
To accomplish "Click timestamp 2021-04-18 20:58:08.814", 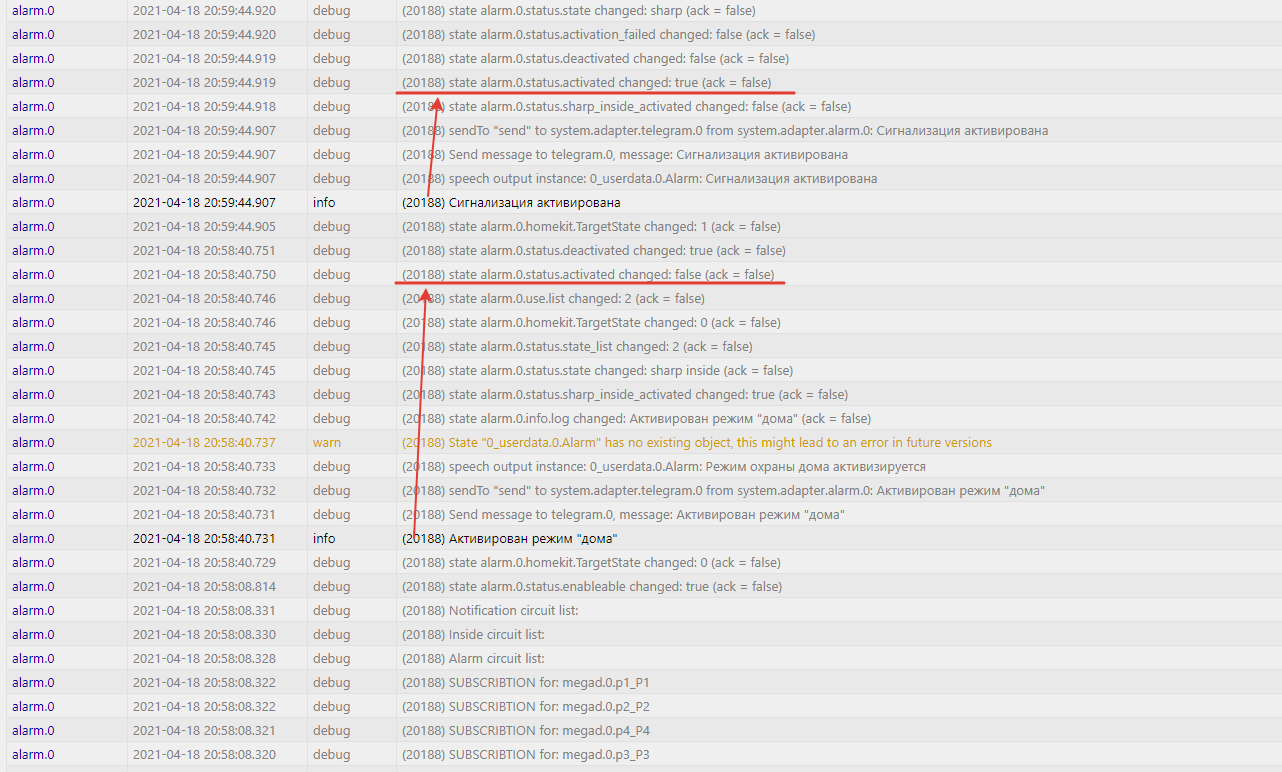I will pos(204,586).
